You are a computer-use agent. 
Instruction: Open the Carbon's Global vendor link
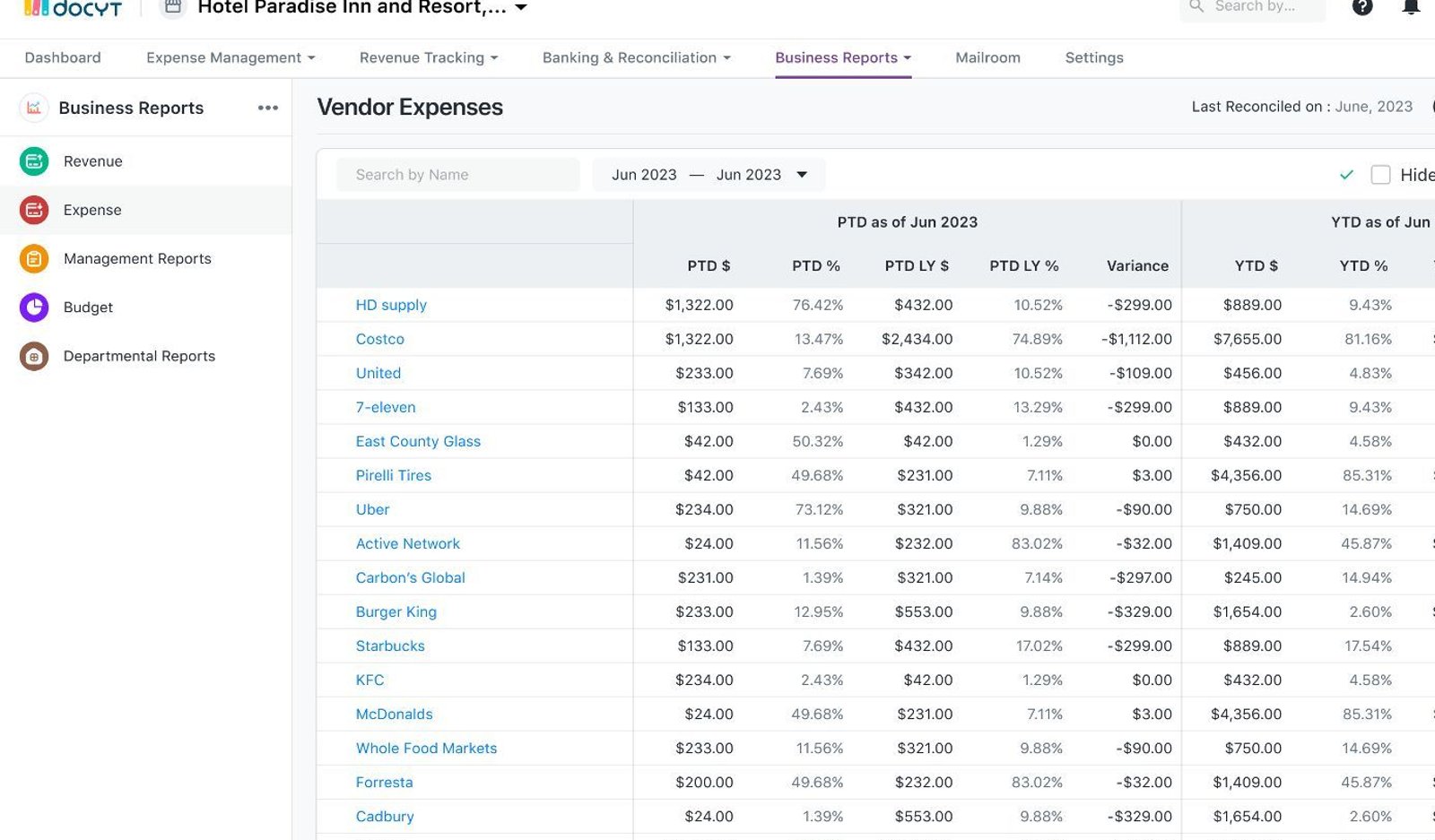tap(411, 577)
